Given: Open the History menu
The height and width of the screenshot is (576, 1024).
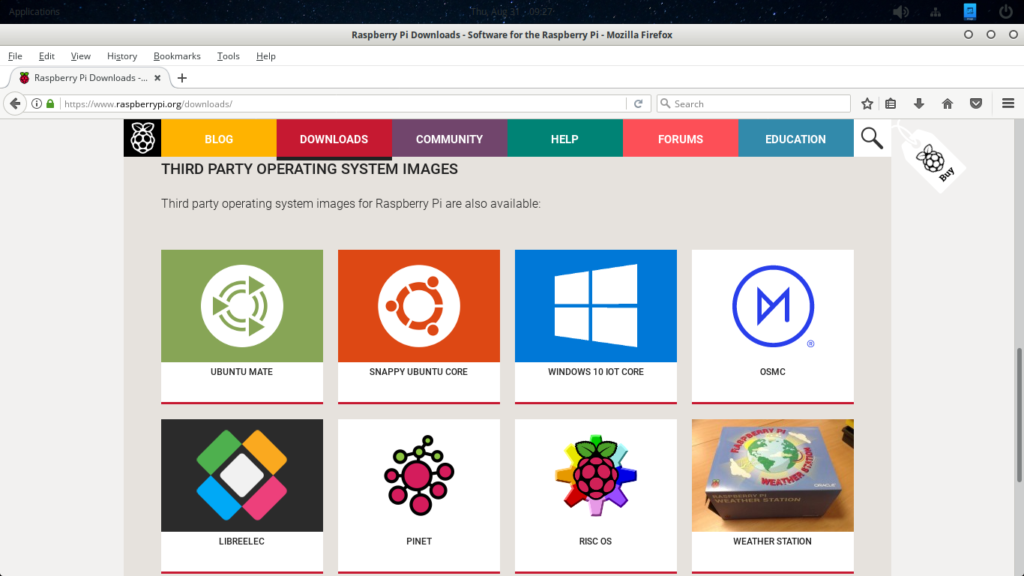Looking at the screenshot, I should (x=122, y=56).
